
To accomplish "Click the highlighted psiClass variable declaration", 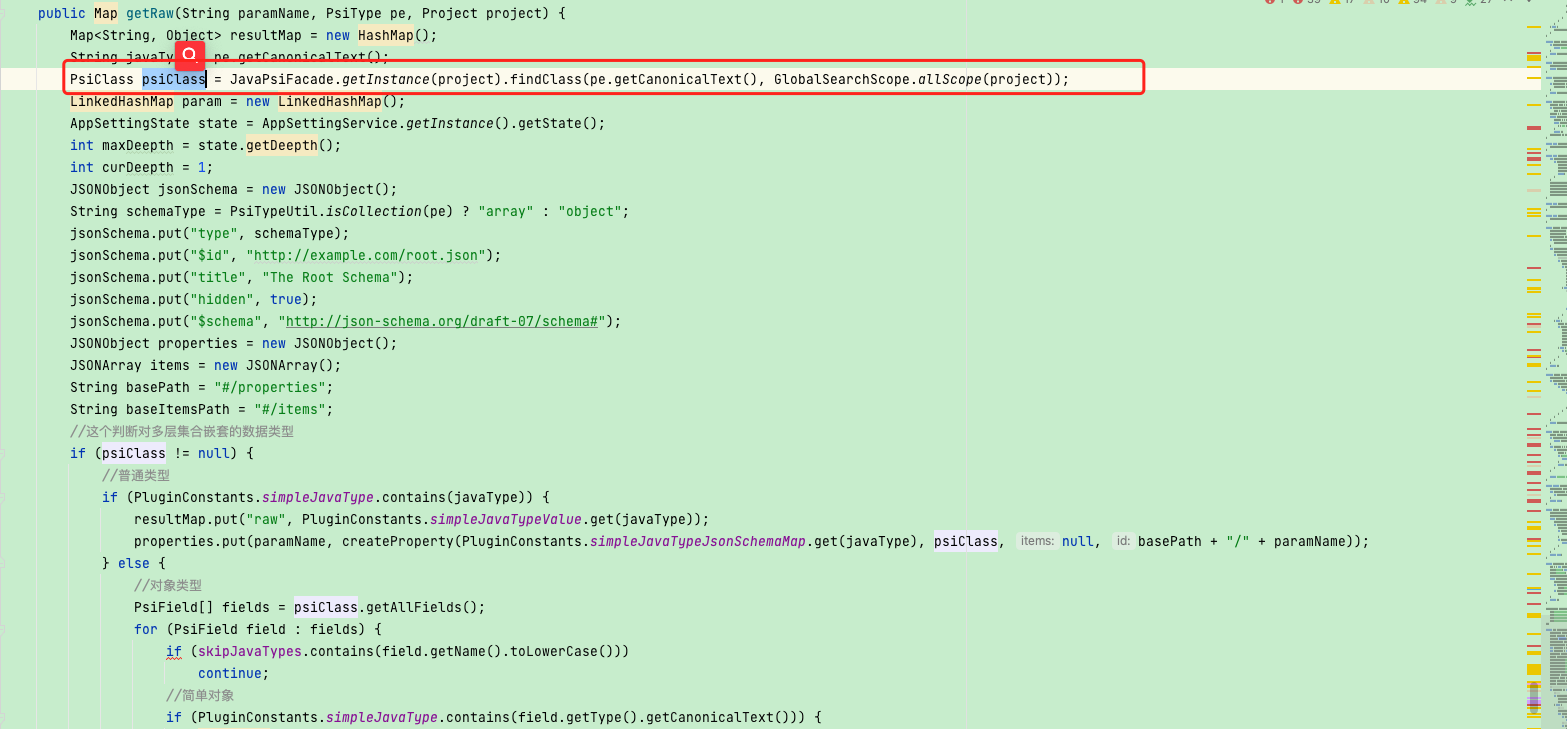I will [x=173, y=79].
